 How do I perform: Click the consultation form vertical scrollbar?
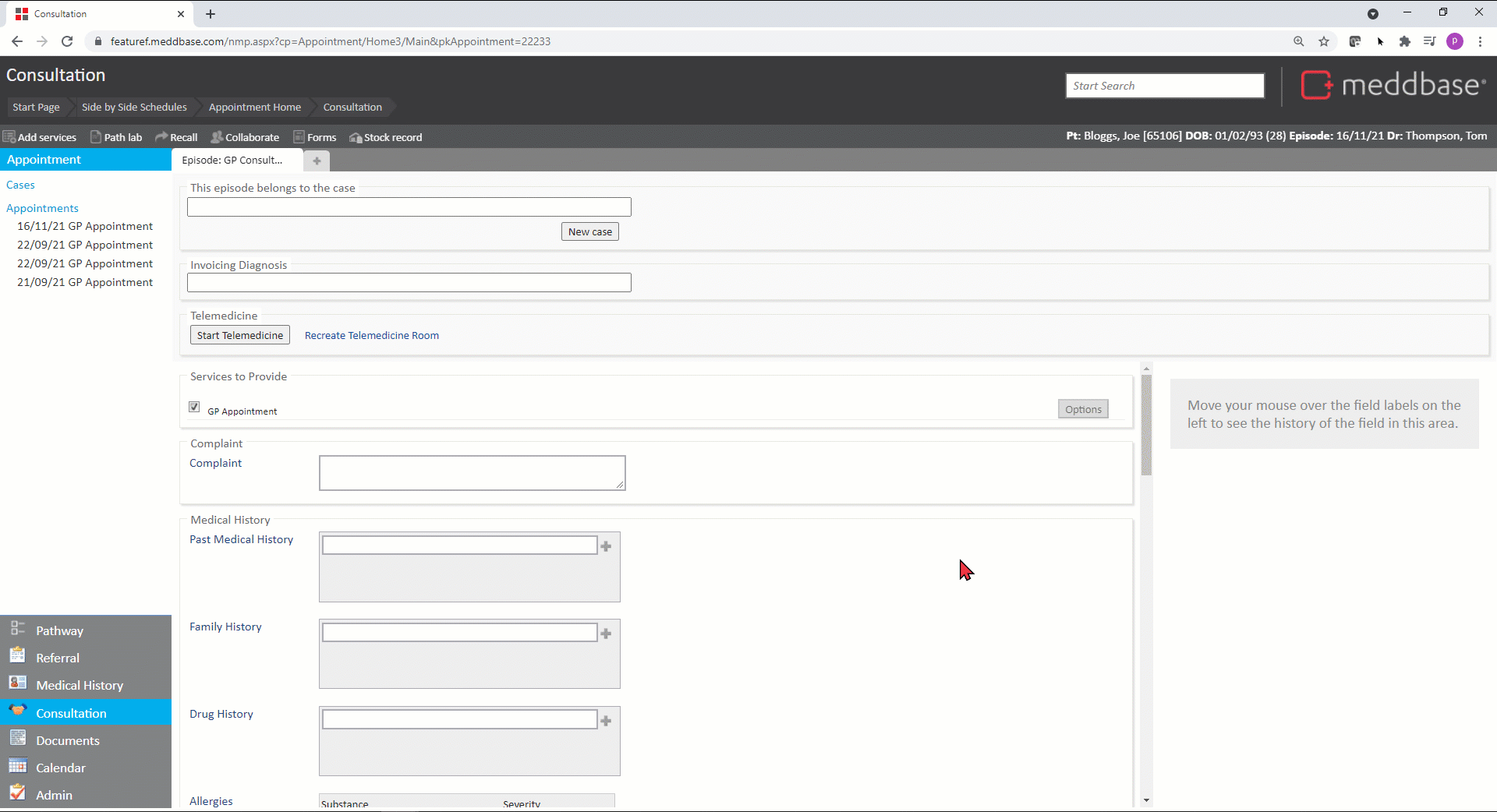(1146, 425)
